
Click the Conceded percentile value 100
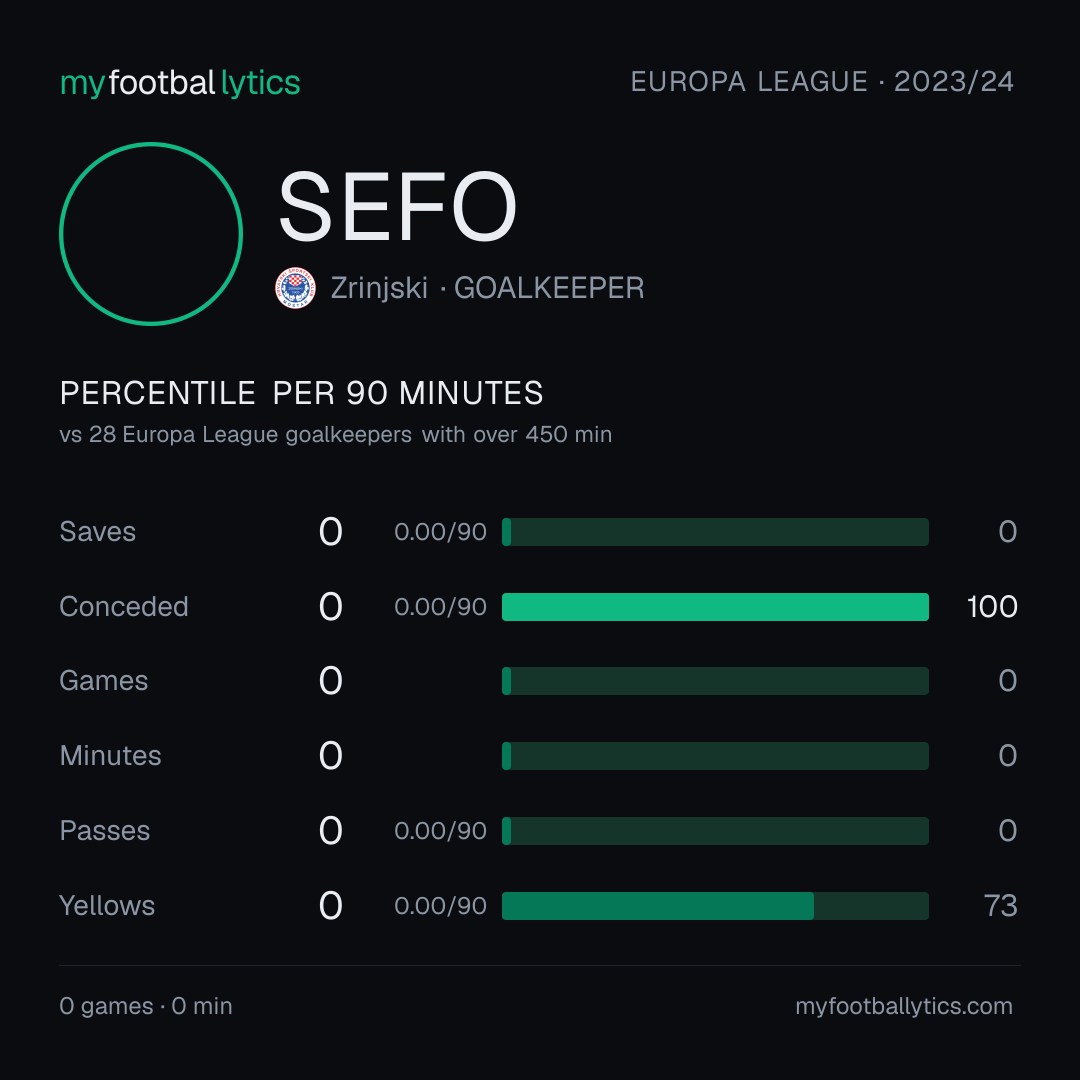tap(992, 607)
